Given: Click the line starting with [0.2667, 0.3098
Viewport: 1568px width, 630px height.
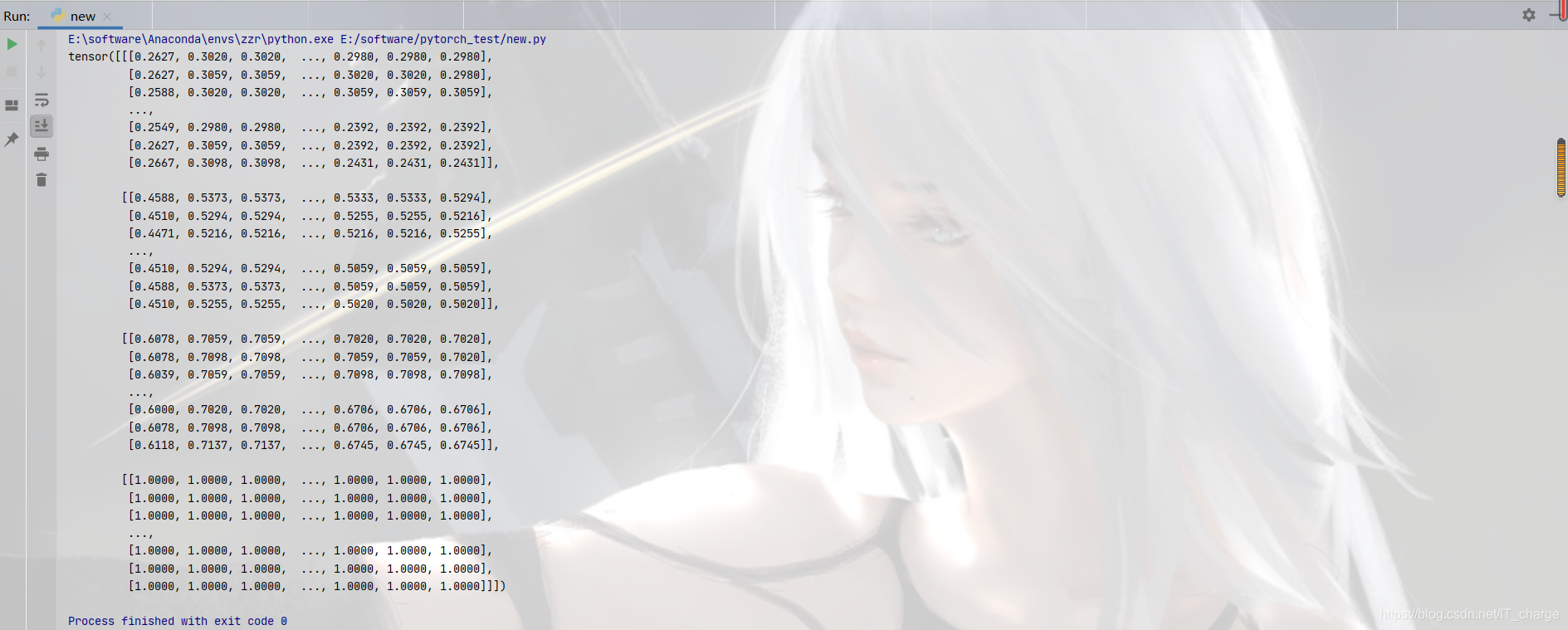Looking at the screenshot, I should (x=314, y=163).
